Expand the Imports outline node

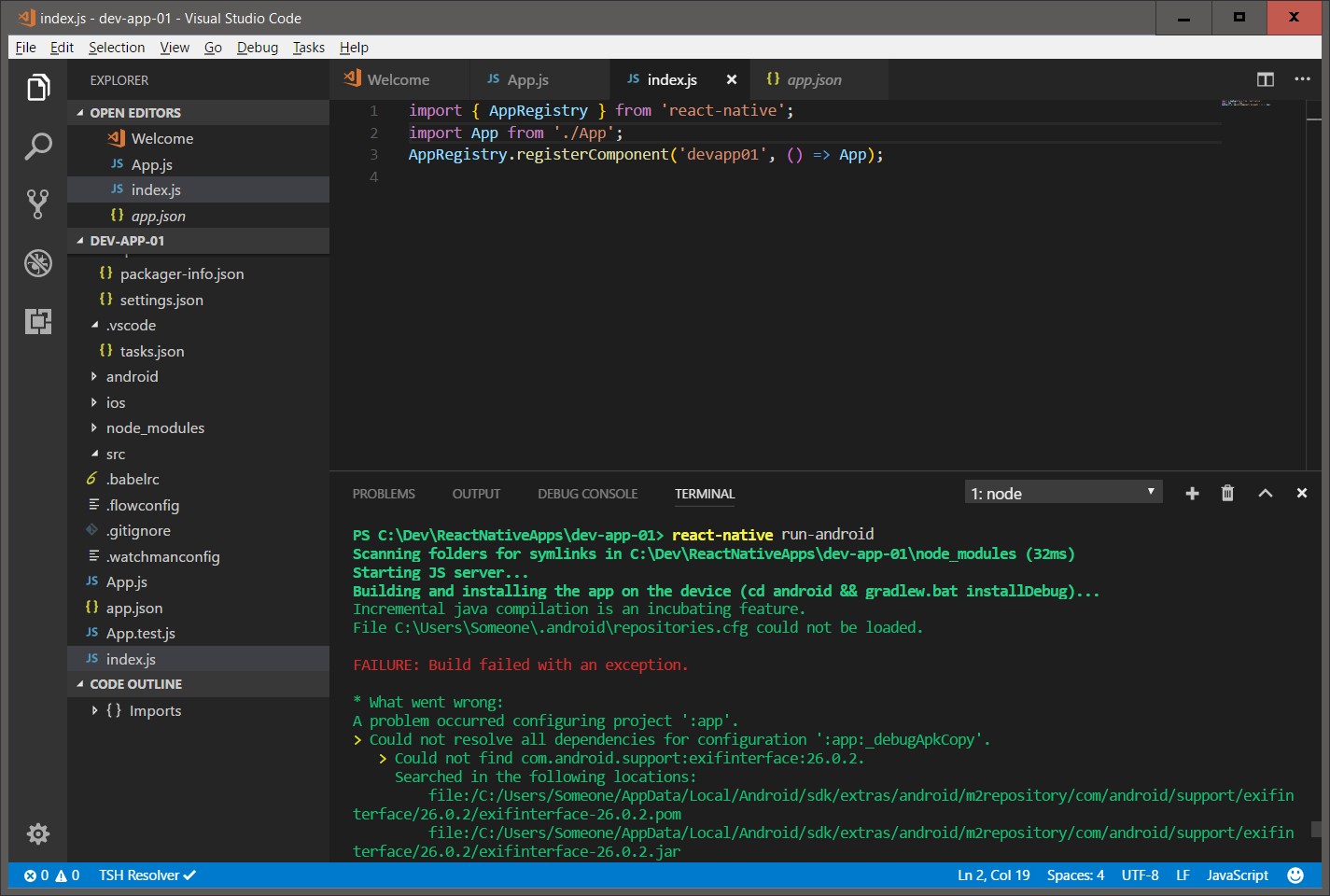[94, 711]
